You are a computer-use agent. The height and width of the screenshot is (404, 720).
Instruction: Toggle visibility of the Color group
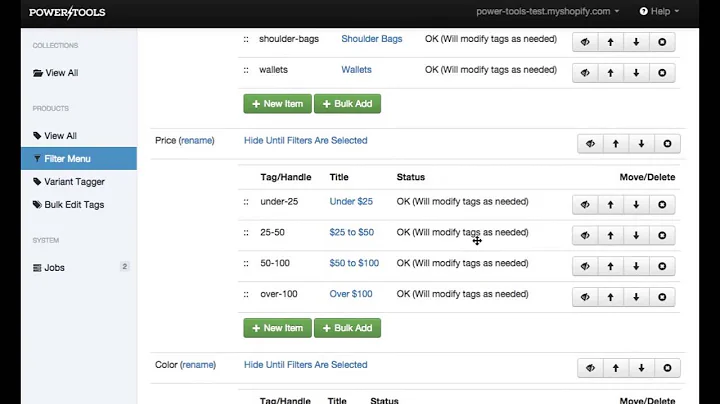pyautogui.click(x=590, y=368)
